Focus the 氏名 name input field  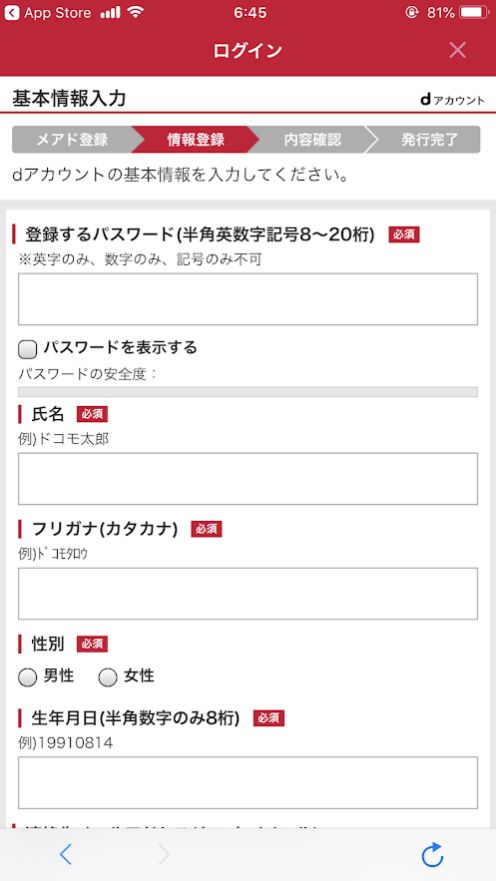coord(248,479)
